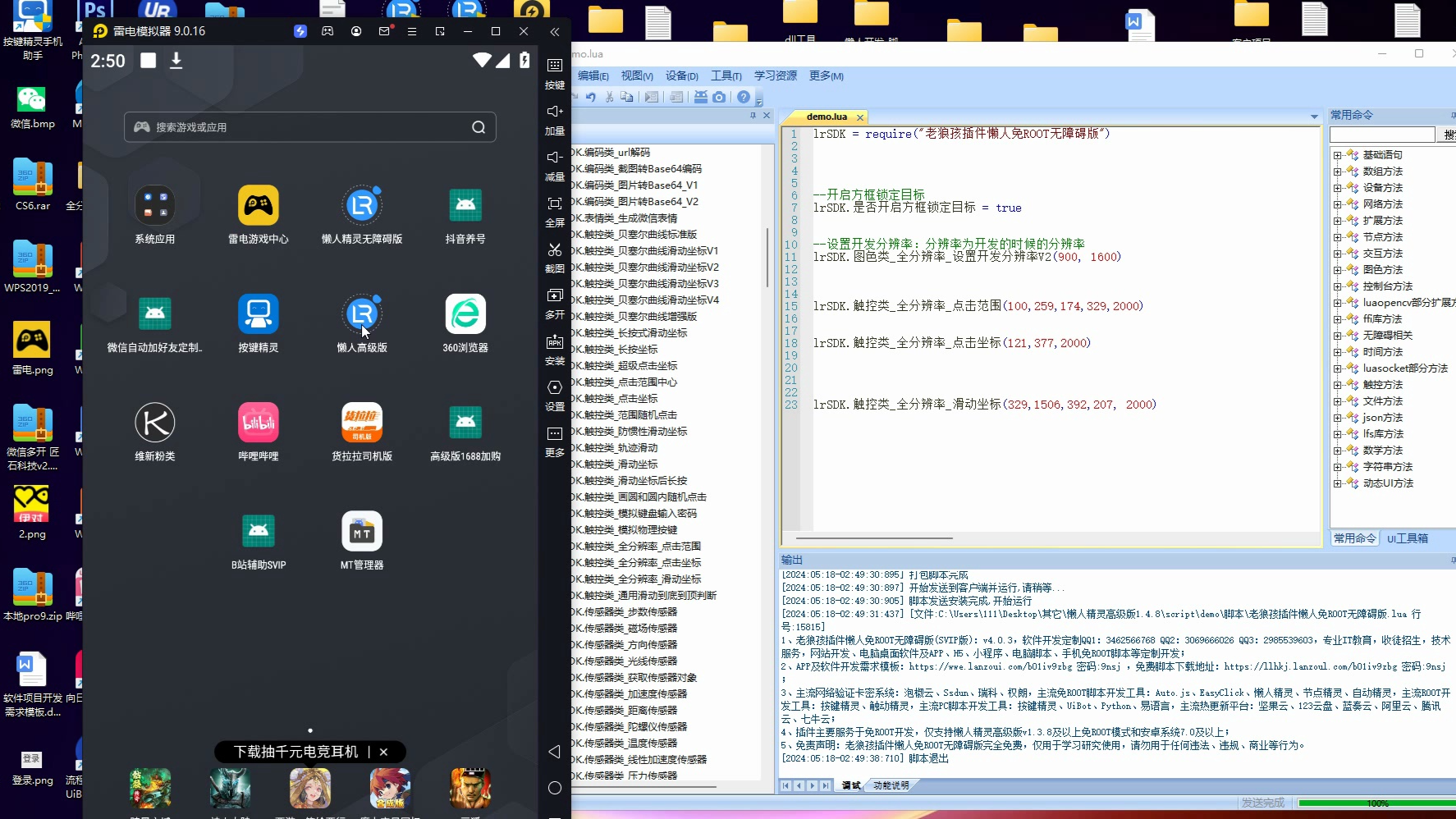Open the 学习资源 menu
Image resolution: width=1456 pixels, height=819 pixels.
[776, 75]
